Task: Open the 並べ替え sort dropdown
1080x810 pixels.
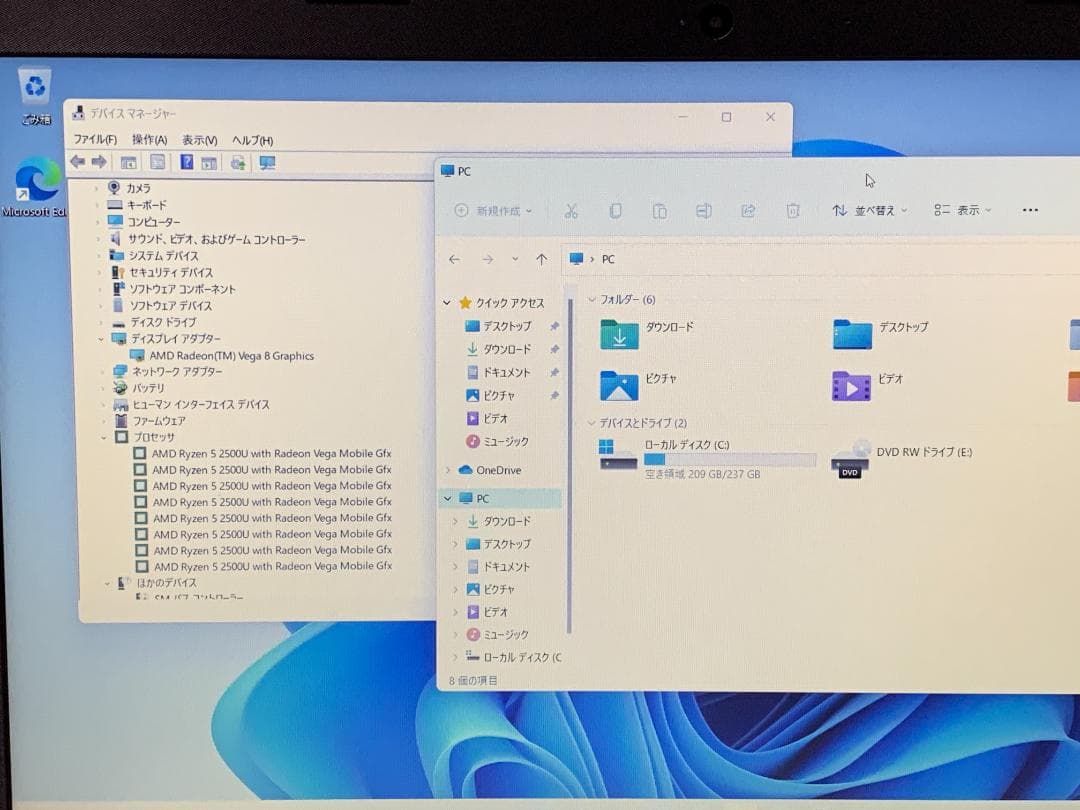Action: coord(869,211)
